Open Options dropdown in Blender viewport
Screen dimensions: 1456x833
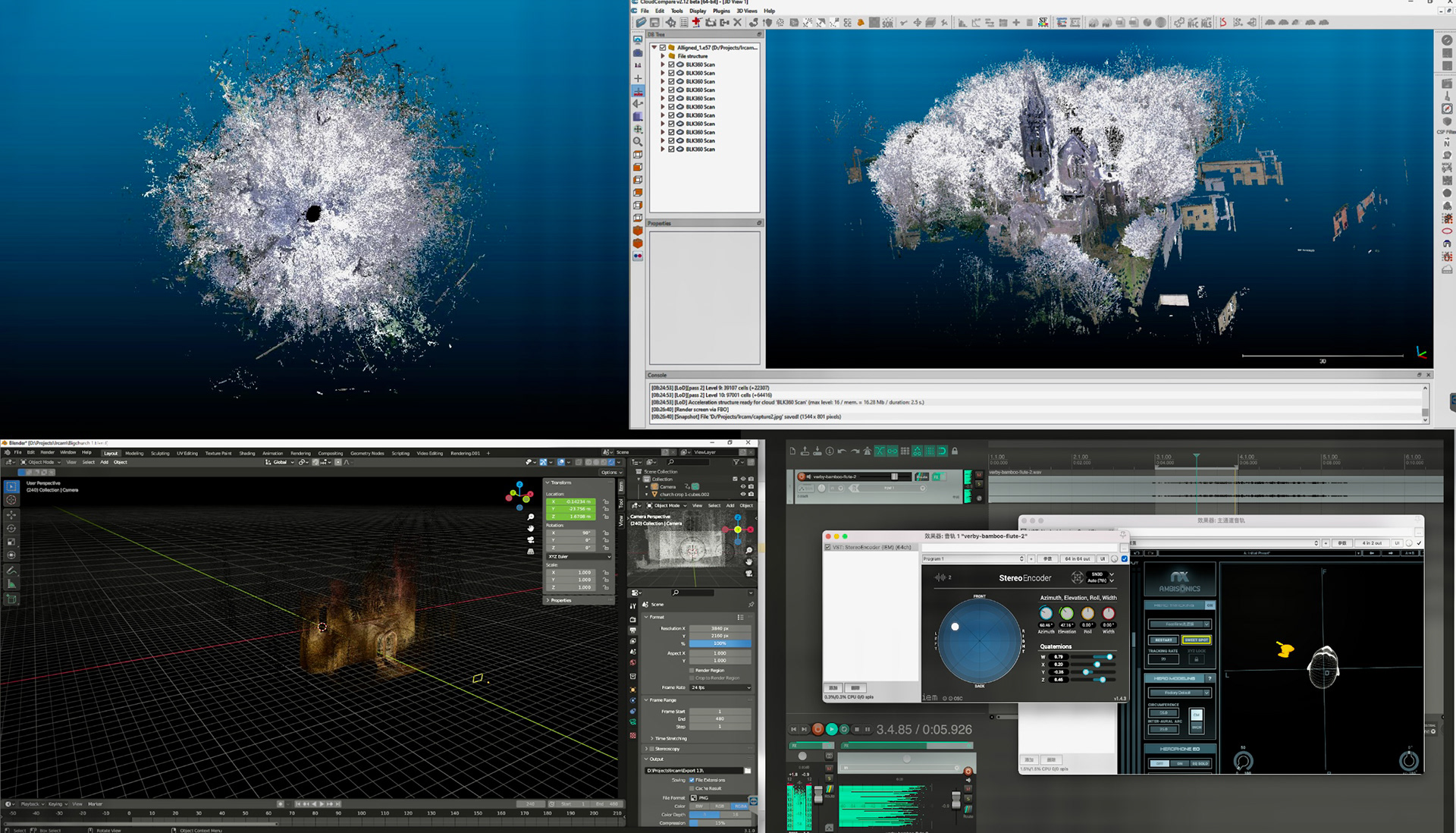tap(610, 472)
